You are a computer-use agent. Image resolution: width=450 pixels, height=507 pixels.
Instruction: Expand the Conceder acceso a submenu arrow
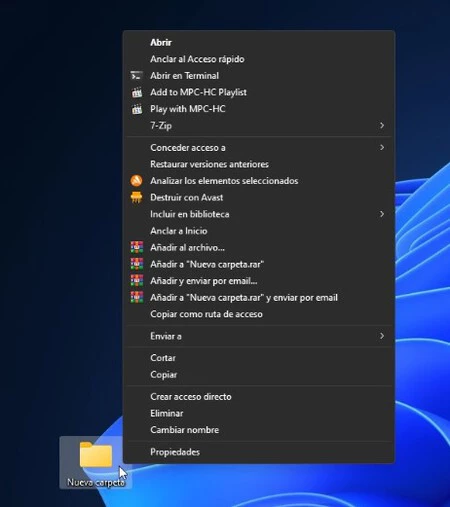[x=382, y=147]
